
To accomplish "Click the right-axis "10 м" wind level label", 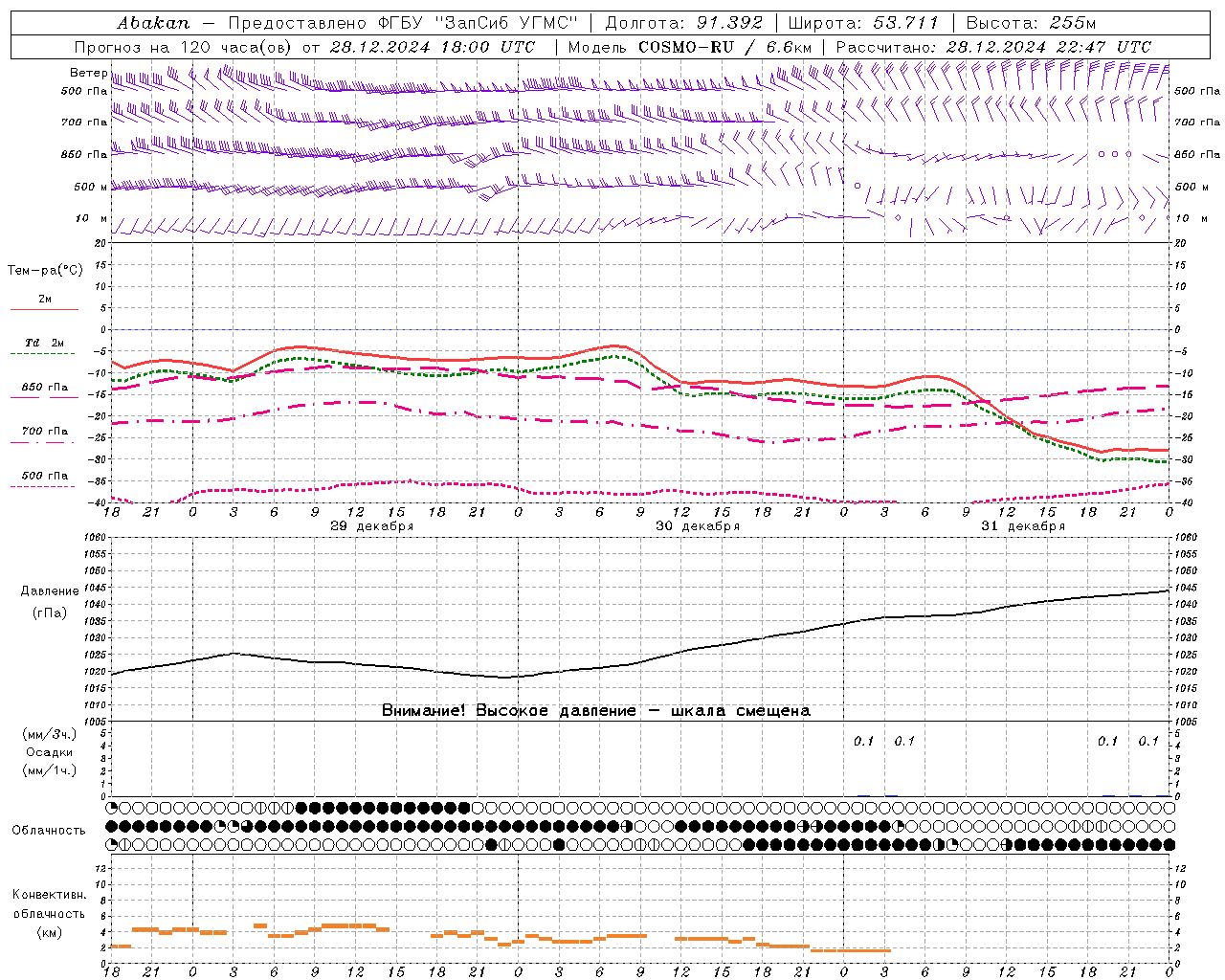I will tap(1191, 219).
